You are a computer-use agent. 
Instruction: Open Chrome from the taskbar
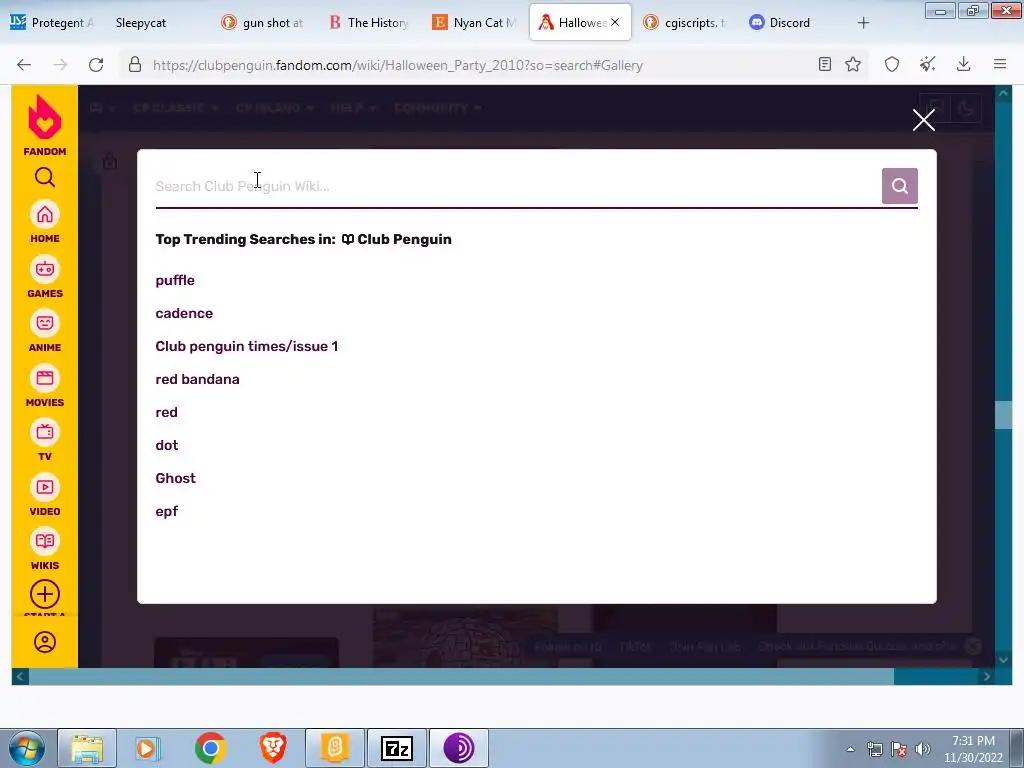(x=210, y=748)
